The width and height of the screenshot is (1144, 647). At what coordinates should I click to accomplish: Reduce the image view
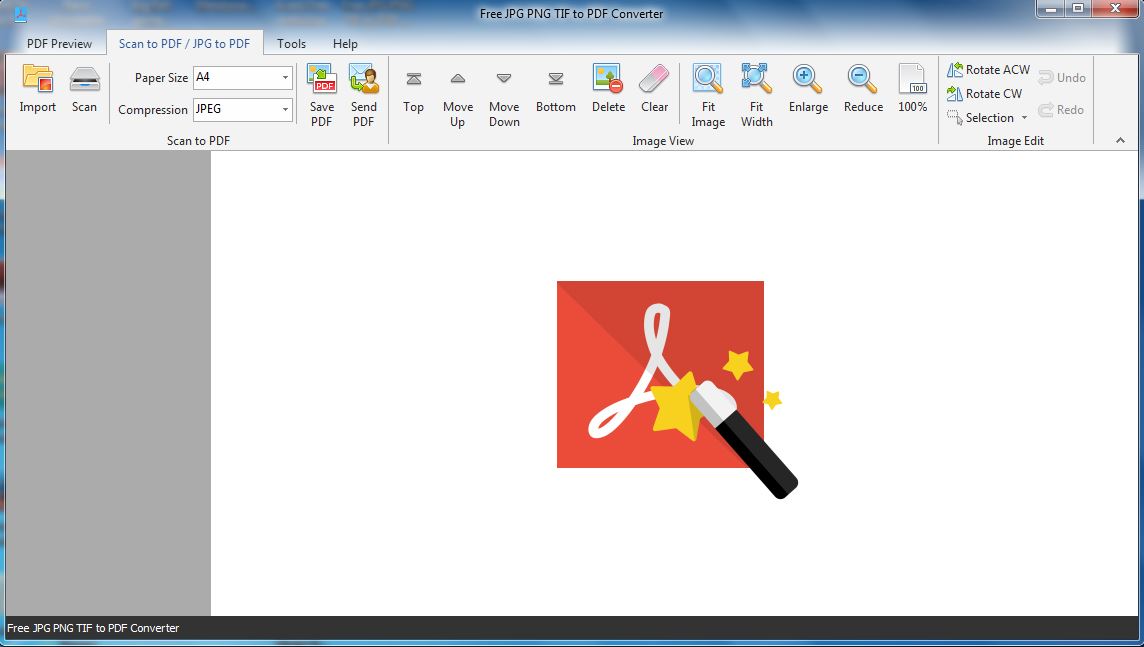[x=862, y=90]
